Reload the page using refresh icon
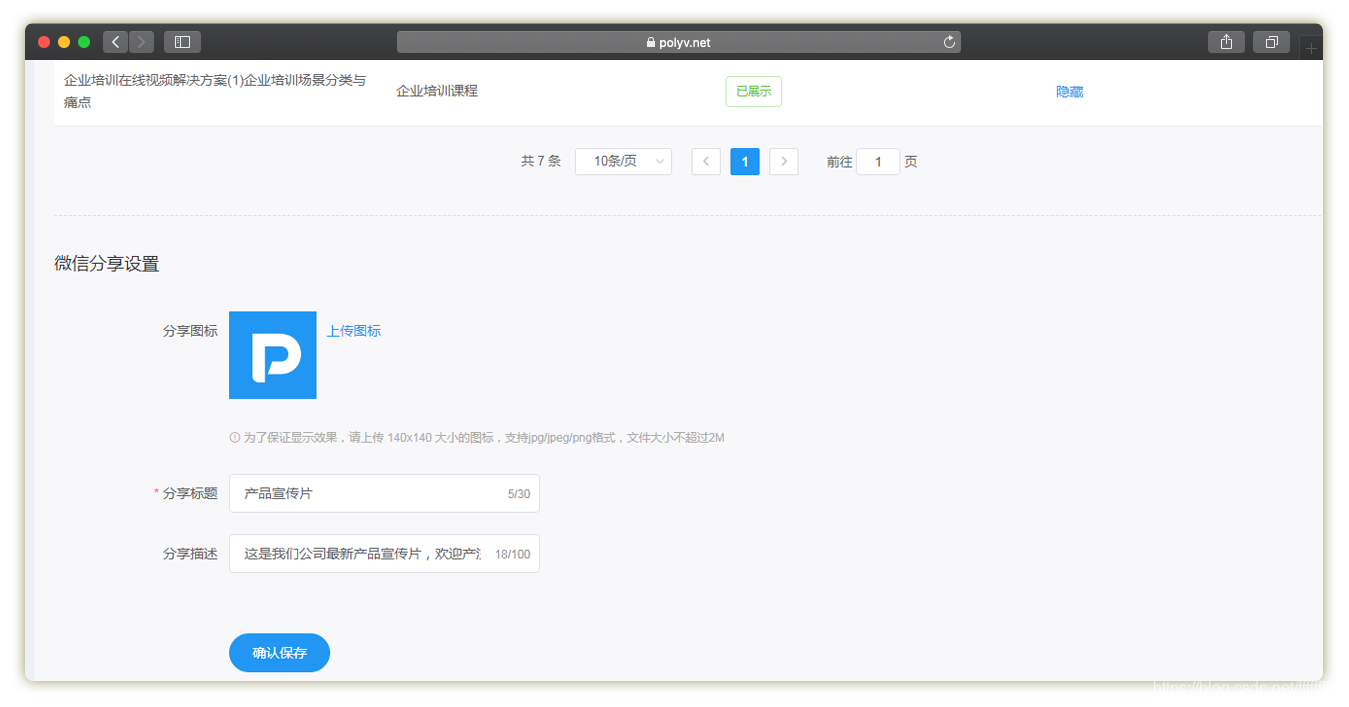 [949, 42]
